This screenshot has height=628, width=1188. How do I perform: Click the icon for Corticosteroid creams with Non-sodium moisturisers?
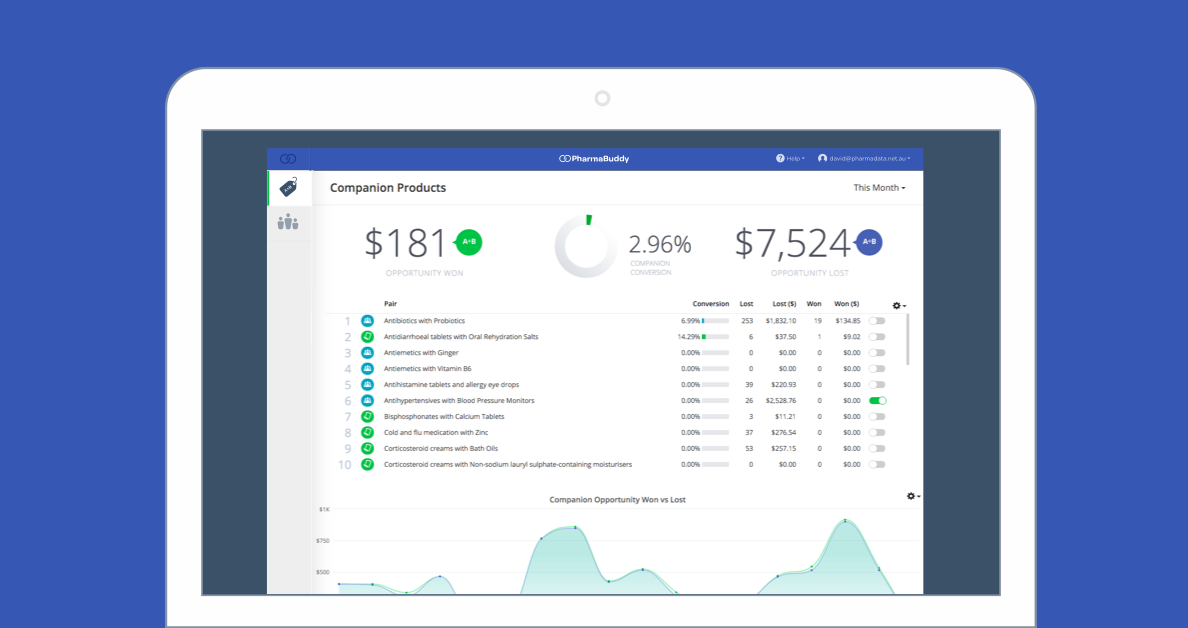(367, 464)
